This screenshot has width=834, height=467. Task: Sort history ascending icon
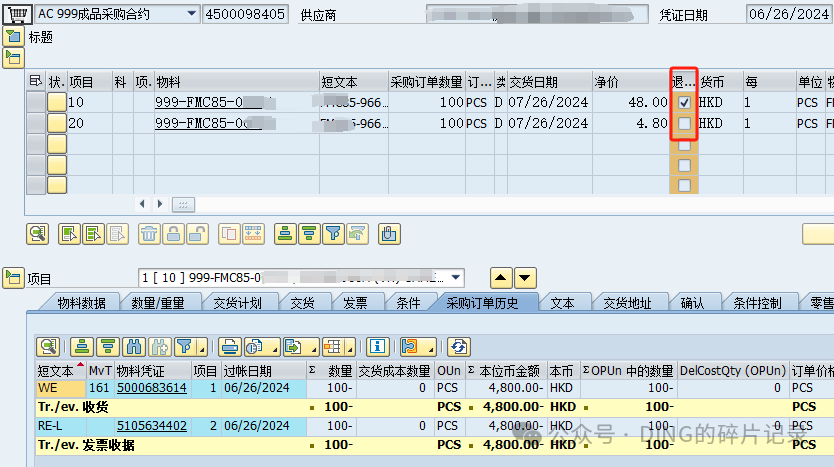pos(82,347)
